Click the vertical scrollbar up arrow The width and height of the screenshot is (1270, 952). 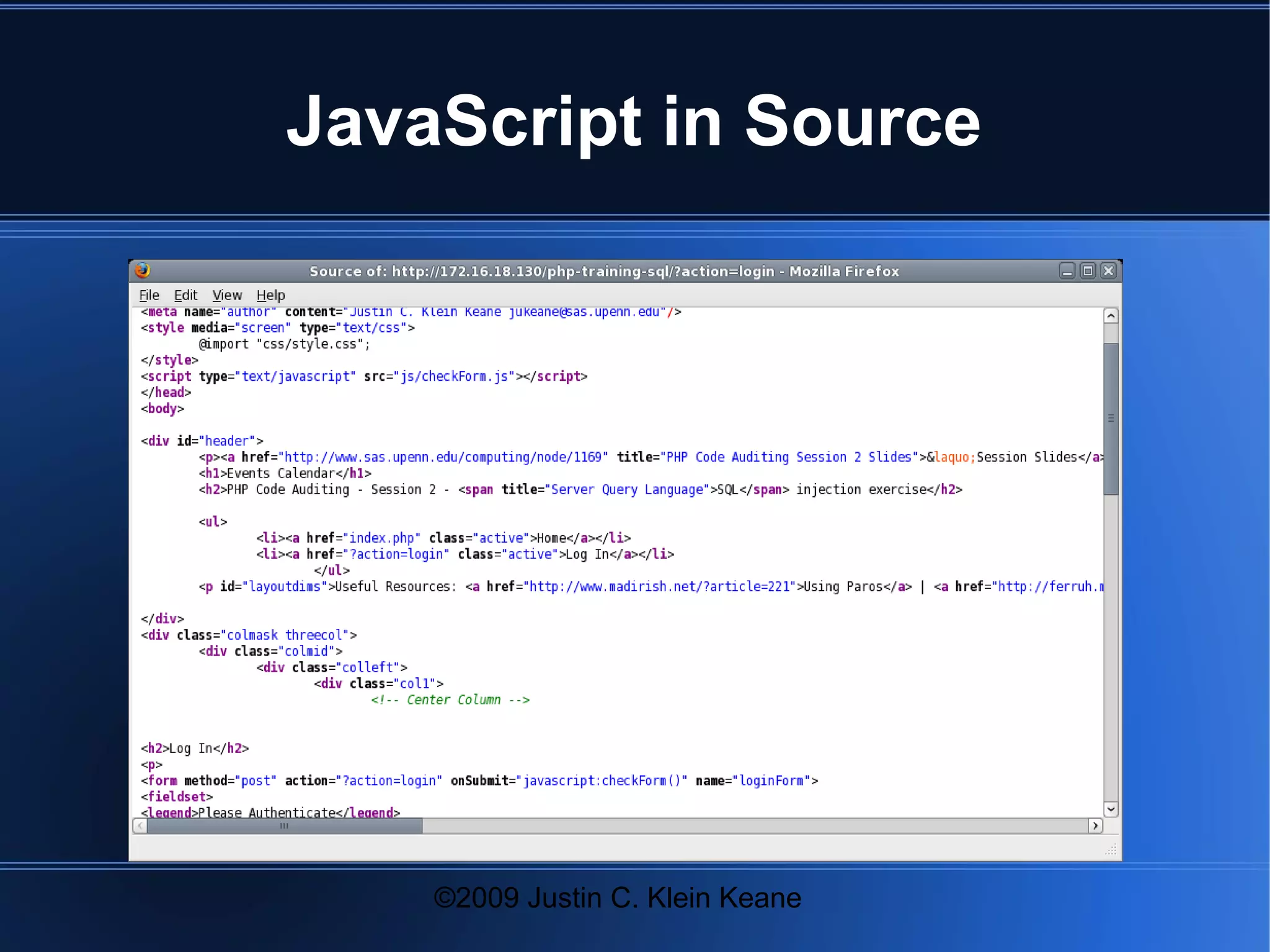(1111, 316)
